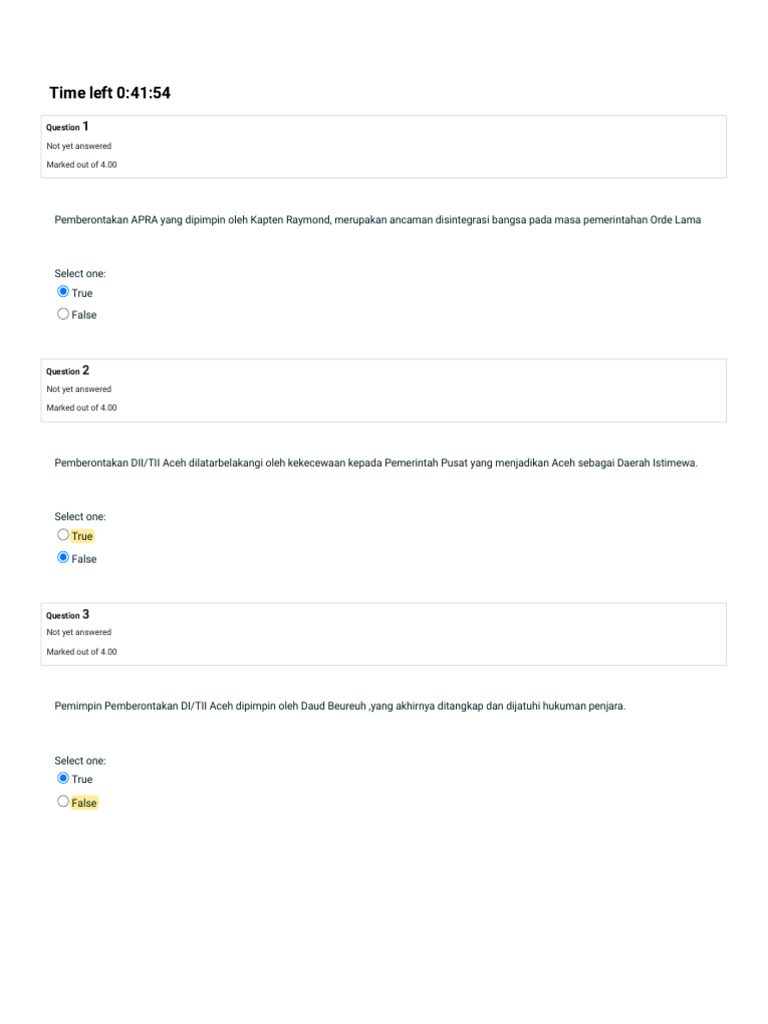Click the Question 1 heading
Screen dimensions: 768x1024
coord(68,127)
